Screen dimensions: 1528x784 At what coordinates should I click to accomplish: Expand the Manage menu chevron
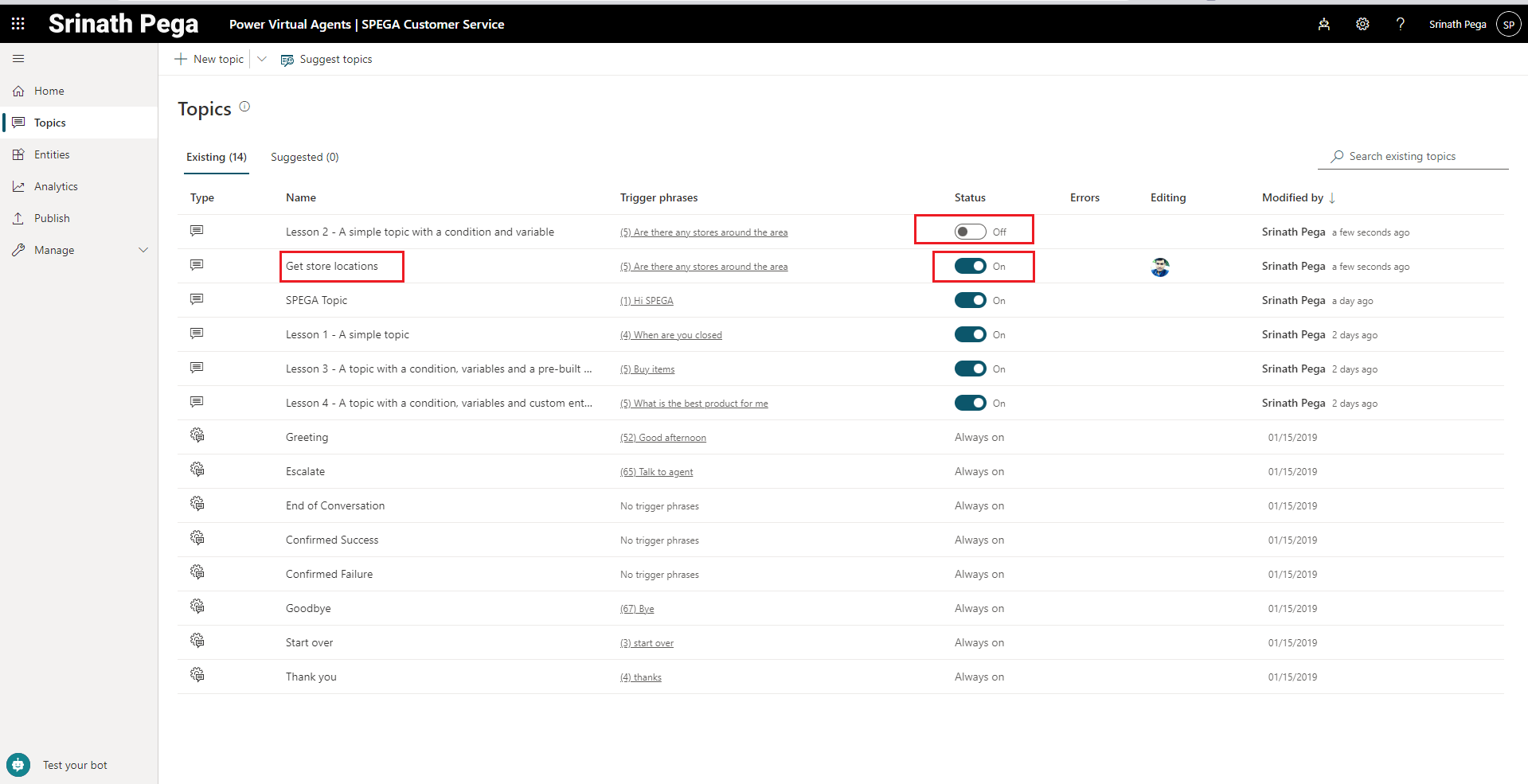pyautogui.click(x=143, y=250)
